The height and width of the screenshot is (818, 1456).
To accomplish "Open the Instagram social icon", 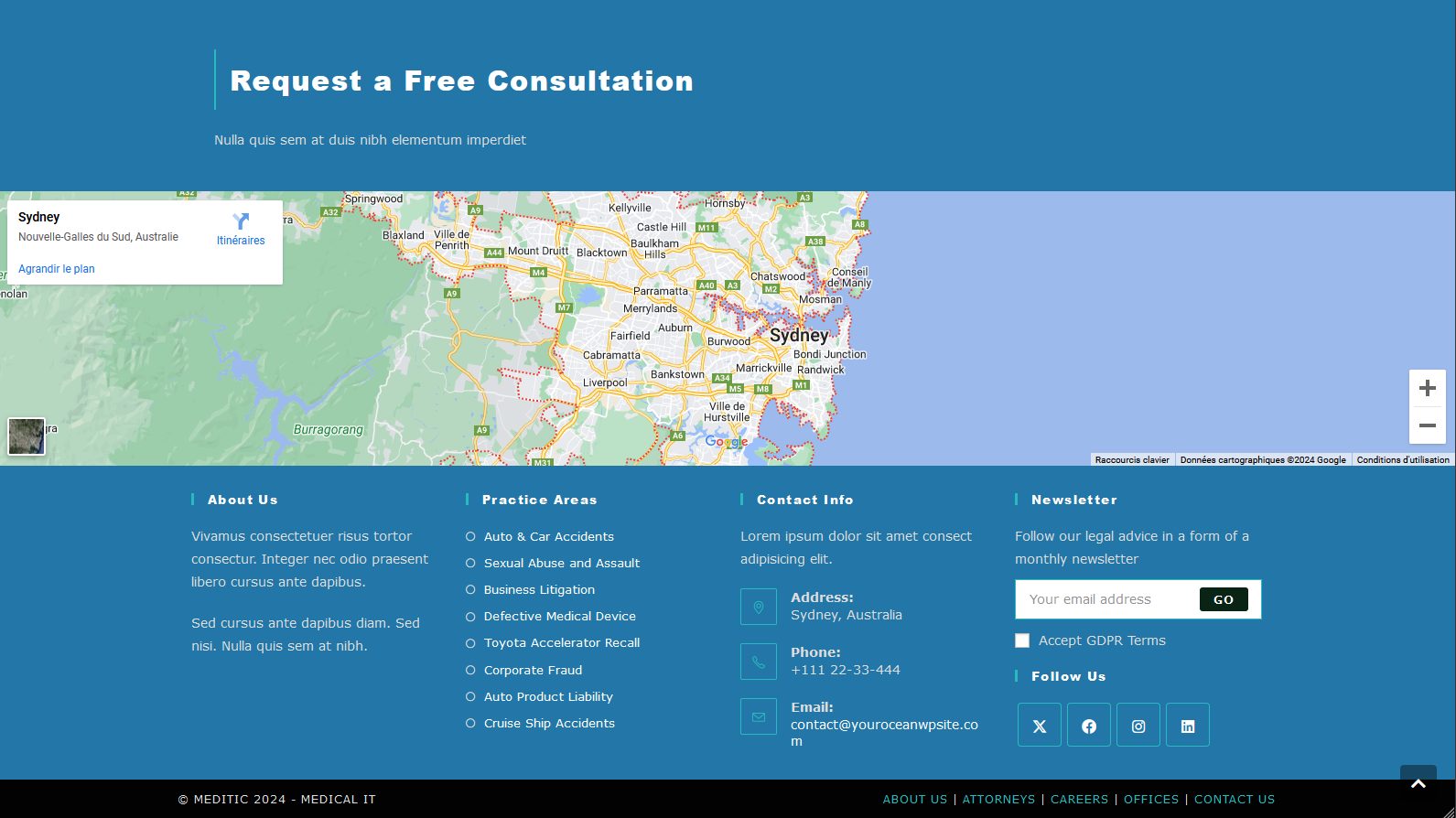I will (1138, 726).
